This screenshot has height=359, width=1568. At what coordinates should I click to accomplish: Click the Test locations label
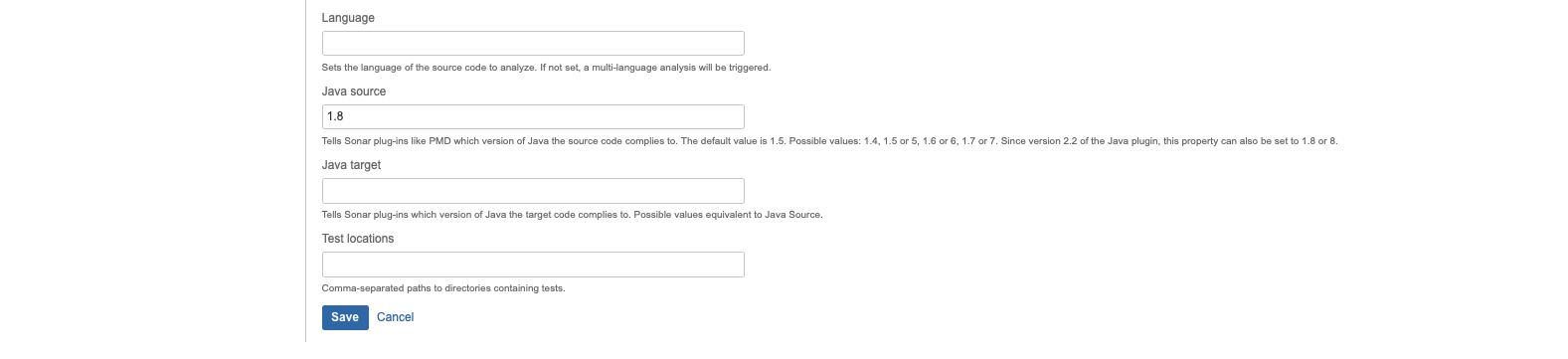358,239
